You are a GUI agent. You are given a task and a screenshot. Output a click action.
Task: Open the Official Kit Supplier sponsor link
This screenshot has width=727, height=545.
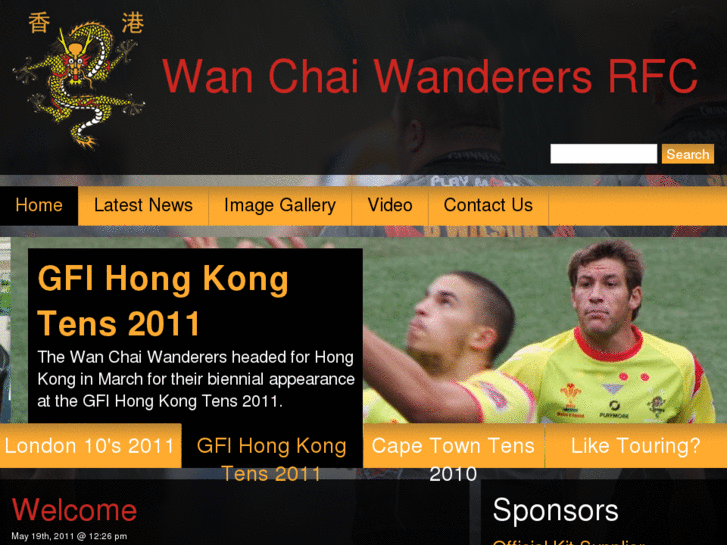[x=568, y=542]
